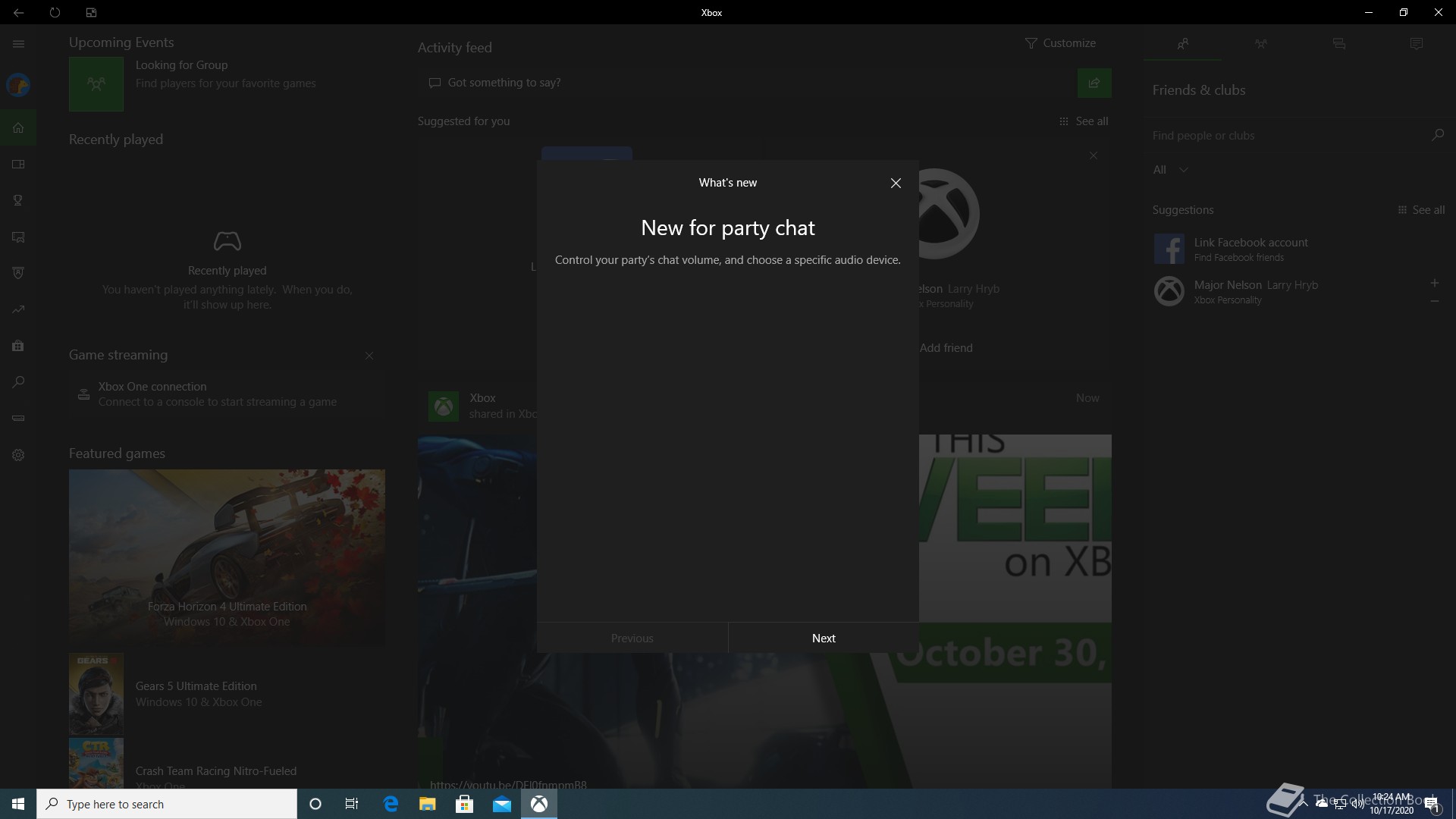Click taskbar search box
The width and height of the screenshot is (1456, 819).
[167, 804]
